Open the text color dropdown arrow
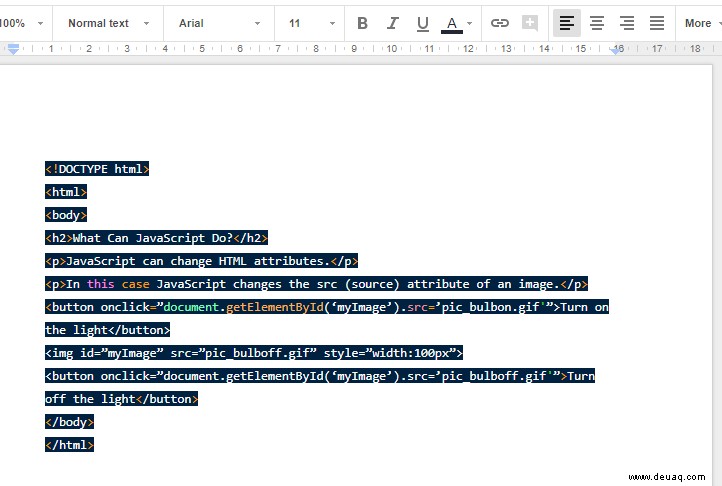 coord(469,23)
